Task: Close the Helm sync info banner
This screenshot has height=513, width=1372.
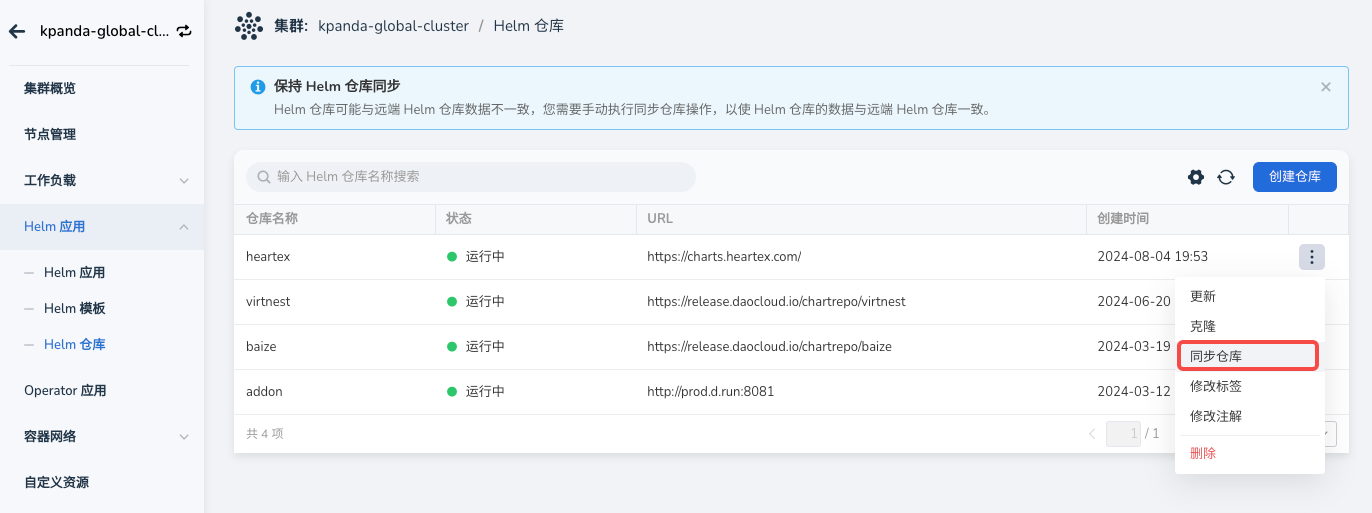Action: pos(1326,87)
